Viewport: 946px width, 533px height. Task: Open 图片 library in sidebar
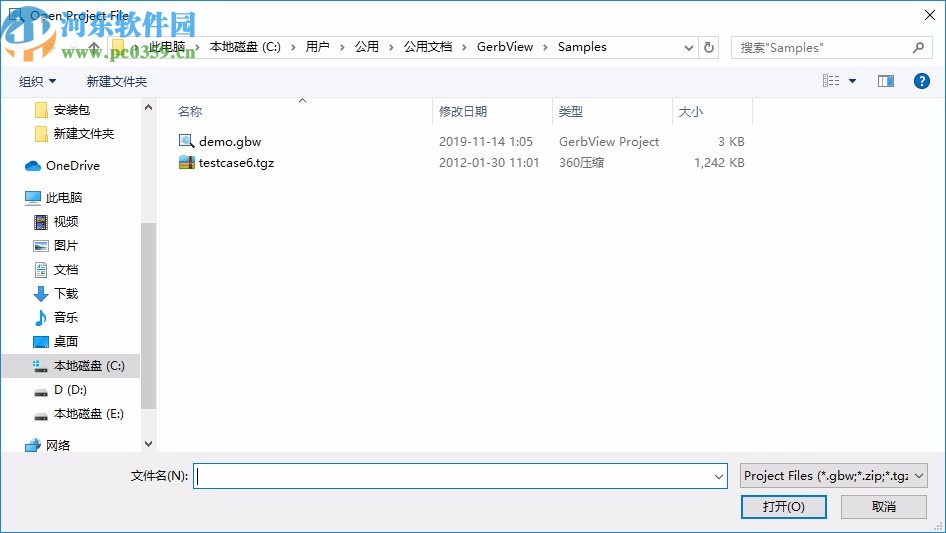pos(56,246)
